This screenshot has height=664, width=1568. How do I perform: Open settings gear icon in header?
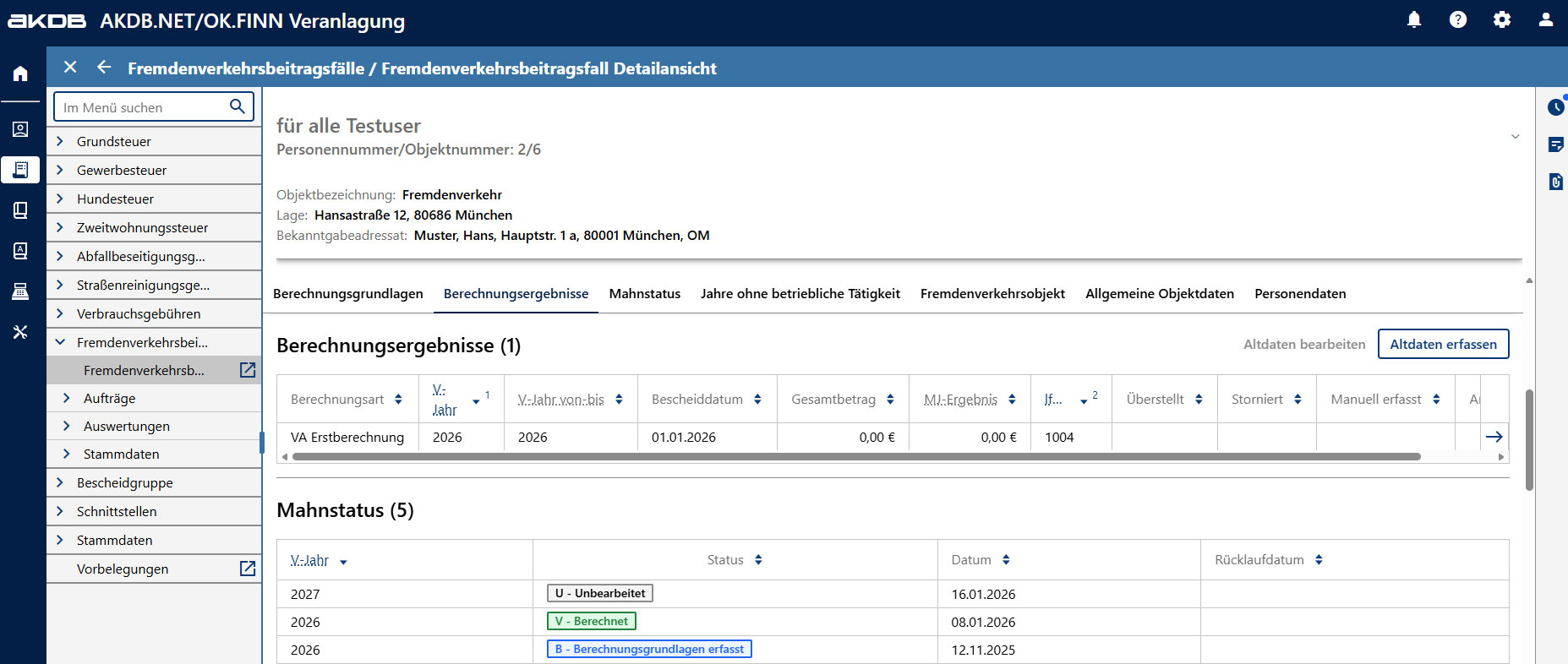pos(1501,19)
